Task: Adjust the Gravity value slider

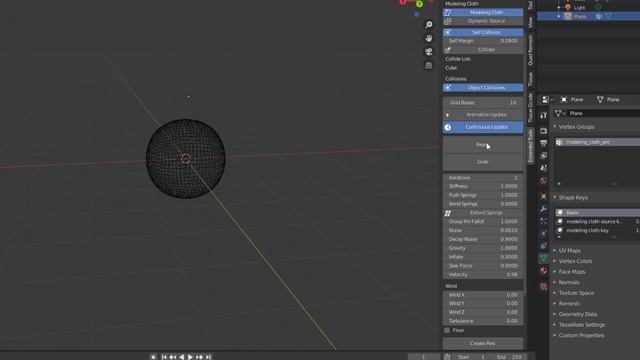Action: [x=483, y=248]
